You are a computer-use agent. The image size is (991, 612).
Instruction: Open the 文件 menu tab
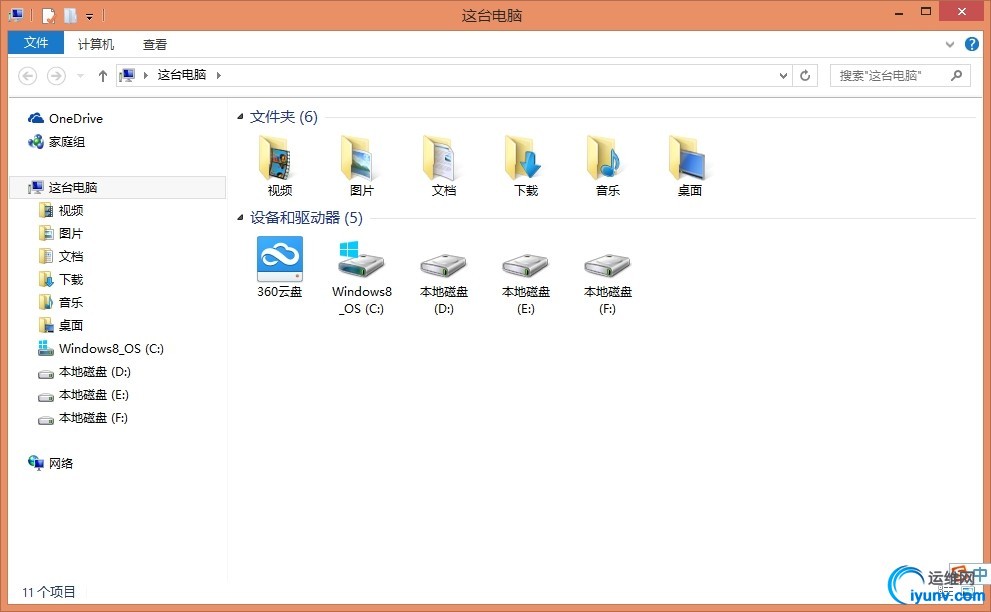pyautogui.click(x=36, y=42)
